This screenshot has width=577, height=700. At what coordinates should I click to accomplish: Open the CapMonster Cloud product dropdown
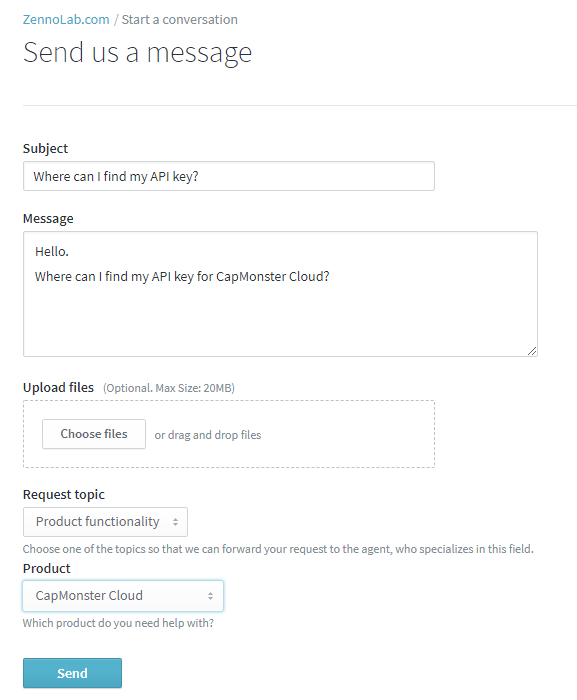coord(123,596)
